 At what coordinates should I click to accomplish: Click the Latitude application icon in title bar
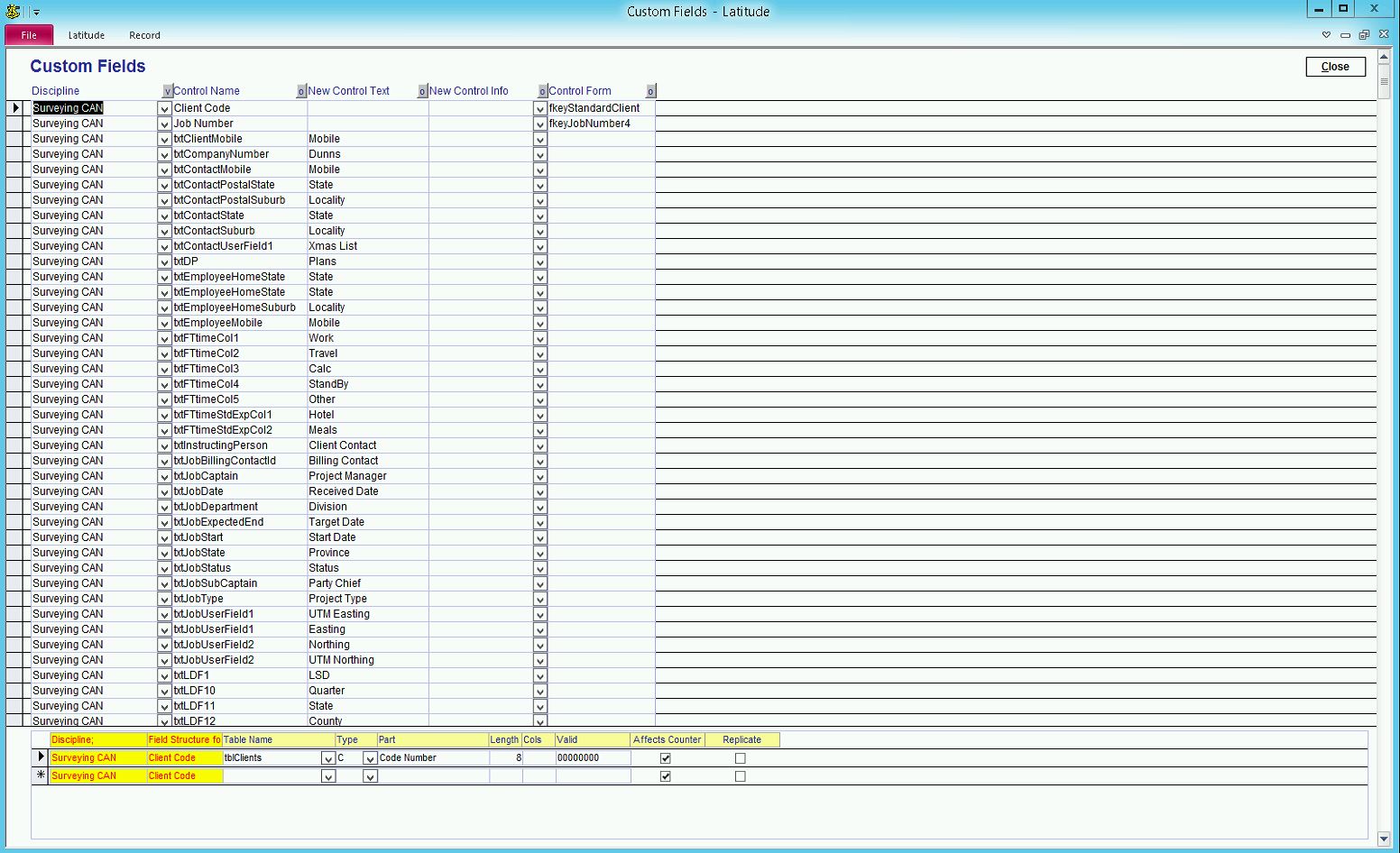tap(14, 11)
